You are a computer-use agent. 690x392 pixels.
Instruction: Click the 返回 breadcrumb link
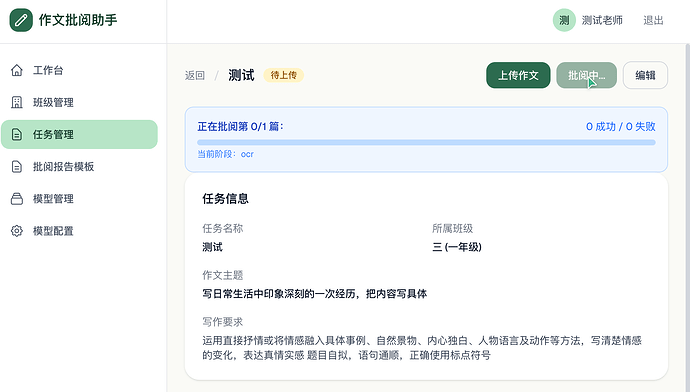point(195,76)
